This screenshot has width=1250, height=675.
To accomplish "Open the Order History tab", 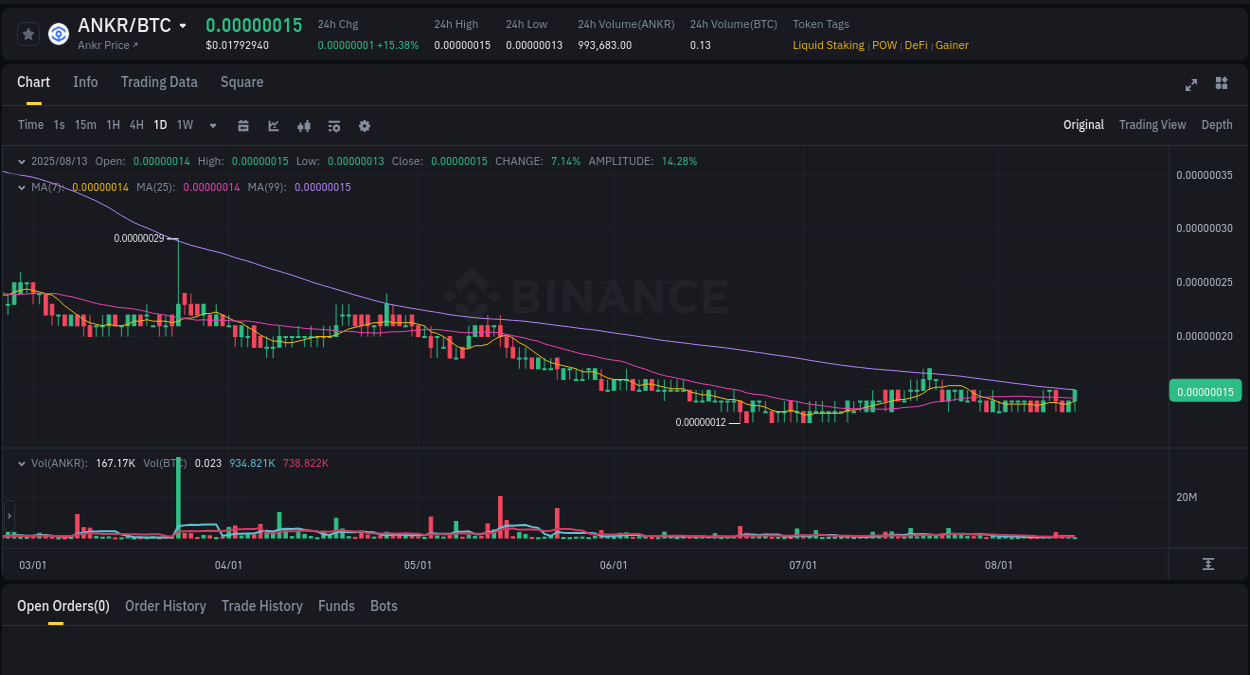I will point(165,606).
